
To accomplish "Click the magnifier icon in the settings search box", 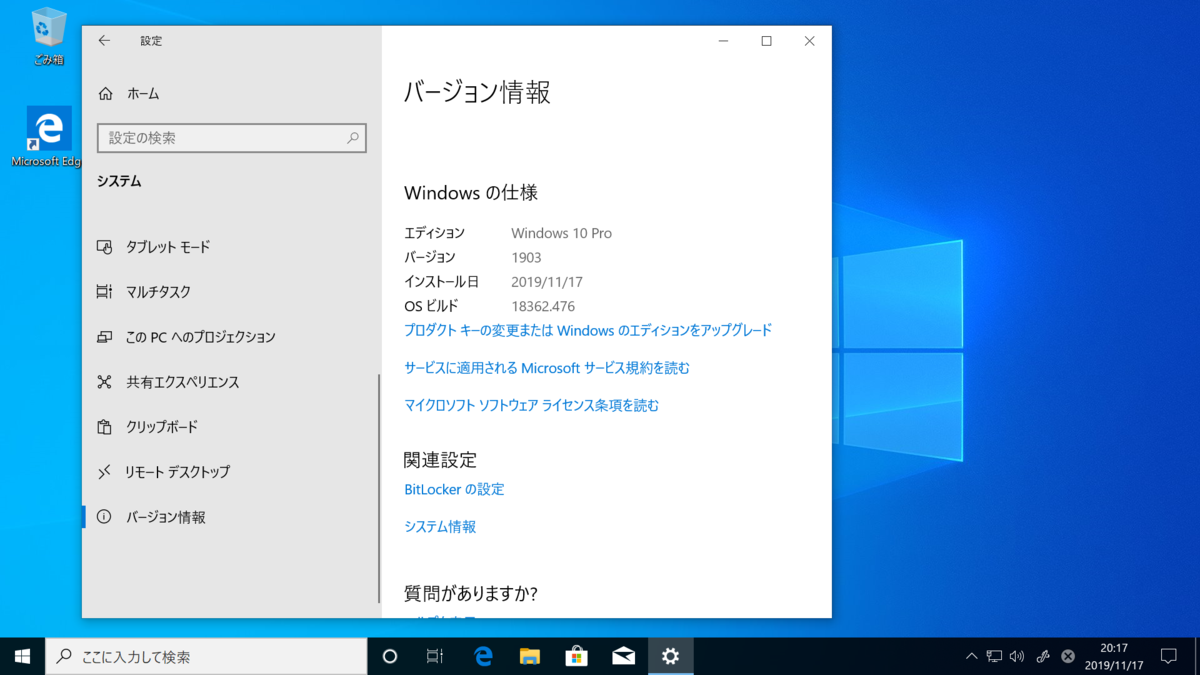I will coord(352,138).
